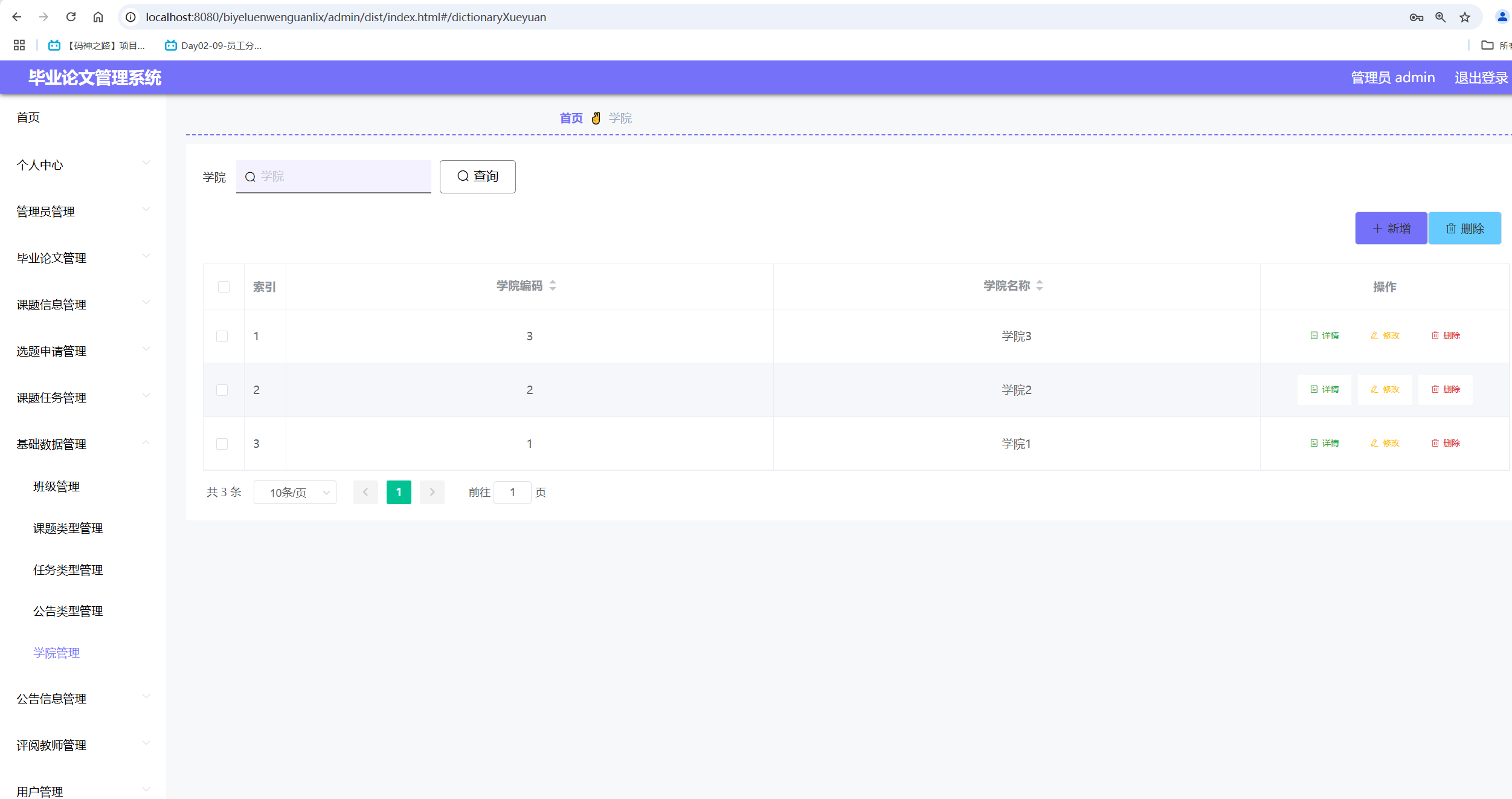1512x799 pixels.
Task: Bookmark this page with the star icon
Action: tap(1465, 17)
